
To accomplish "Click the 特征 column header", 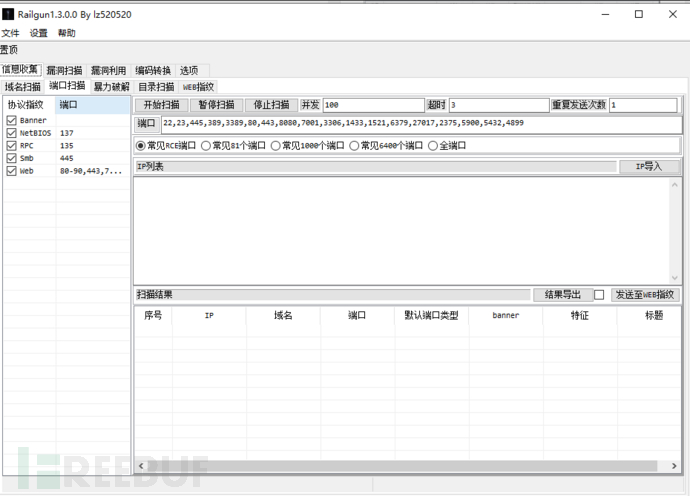I will [x=580, y=315].
